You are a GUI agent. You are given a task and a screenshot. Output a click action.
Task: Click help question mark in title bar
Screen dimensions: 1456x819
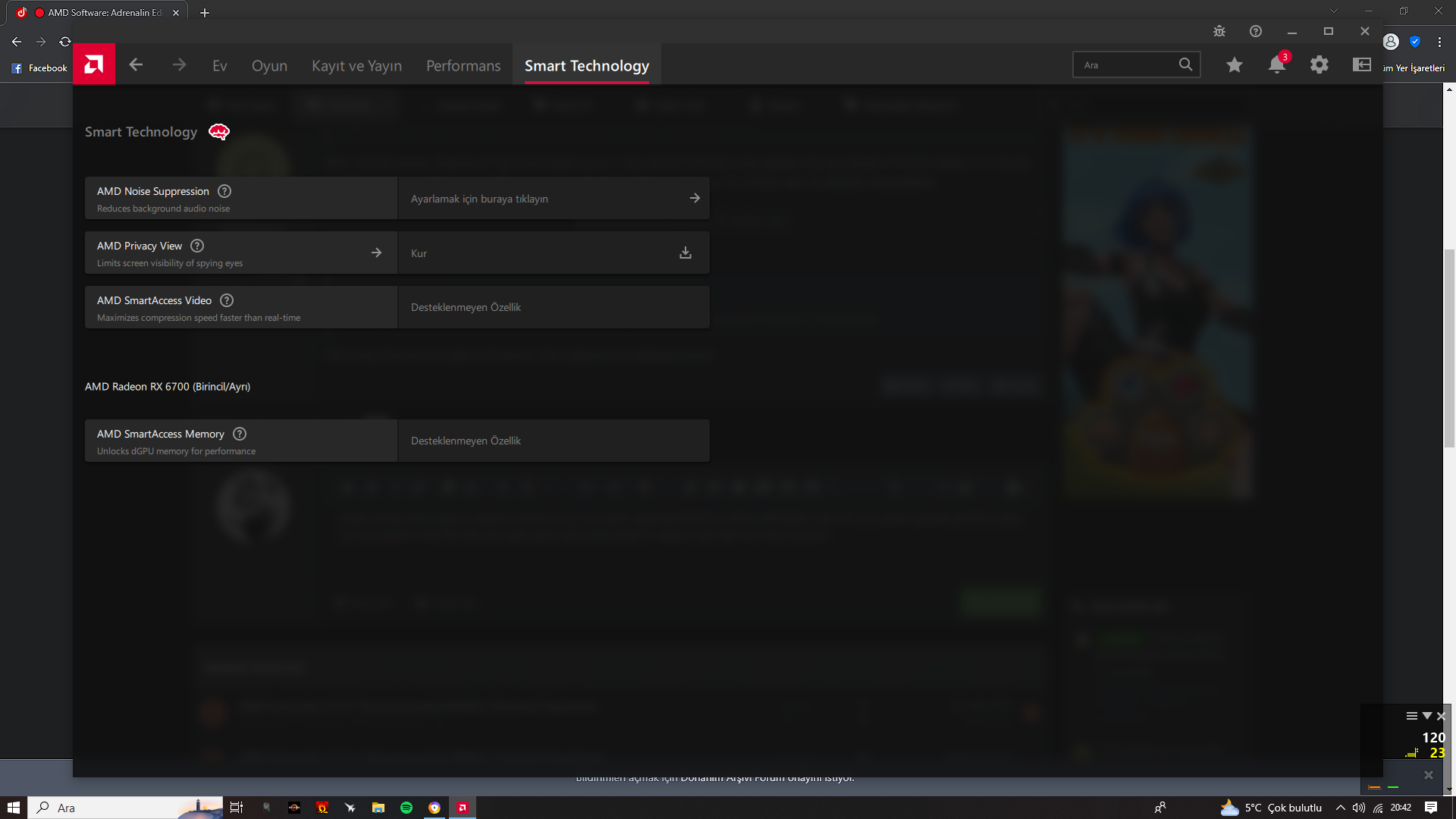click(x=1256, y=31)
